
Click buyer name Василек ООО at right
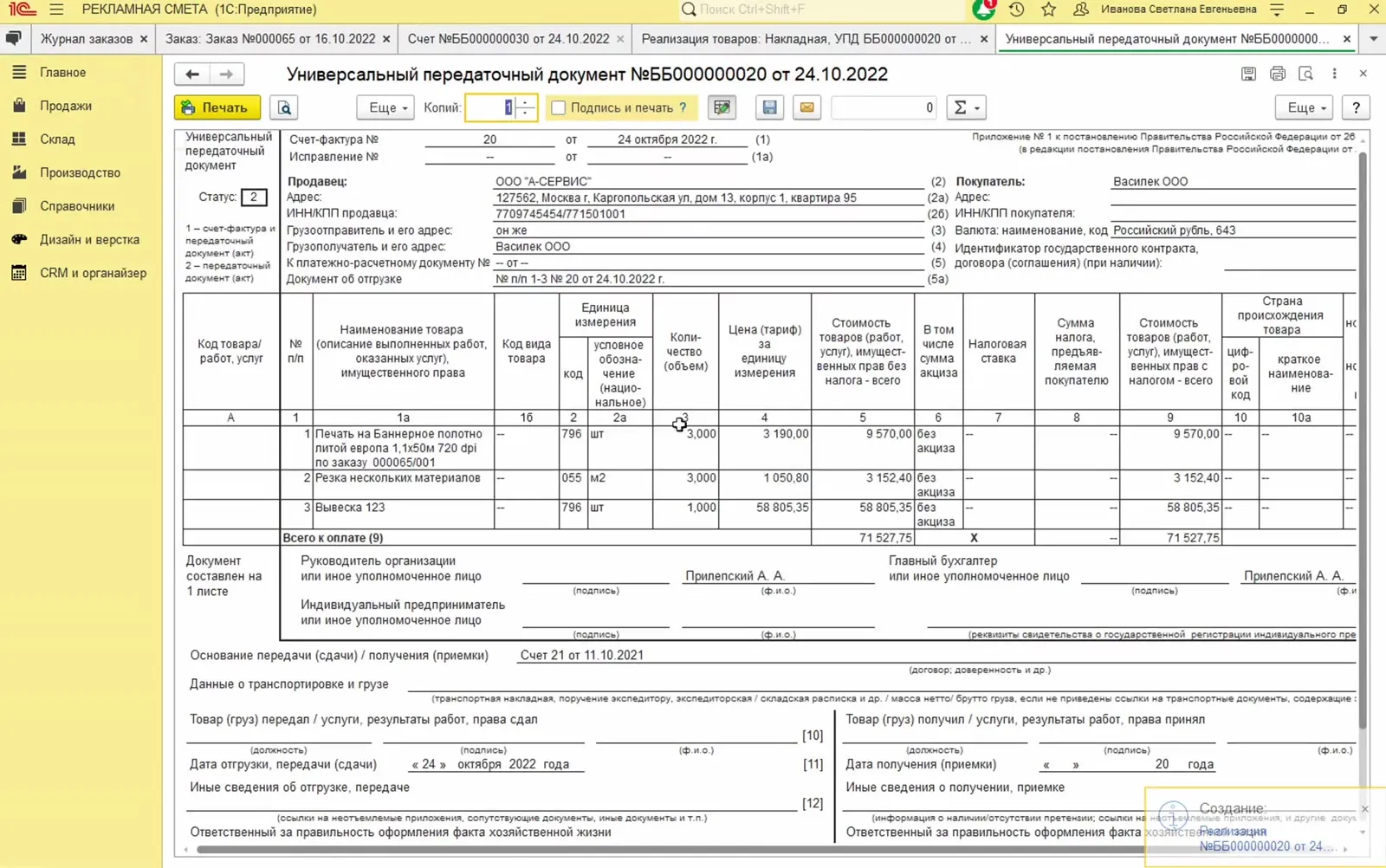(x=1150, y=182)
